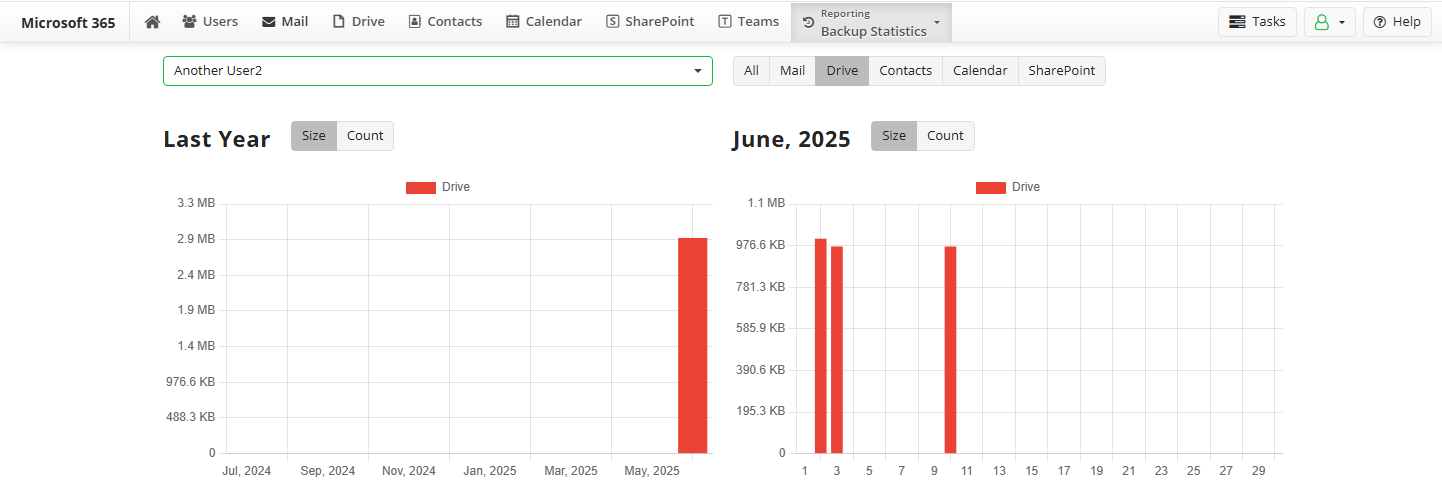
Task: Go to the Home icon
Action: click(152, 21)
